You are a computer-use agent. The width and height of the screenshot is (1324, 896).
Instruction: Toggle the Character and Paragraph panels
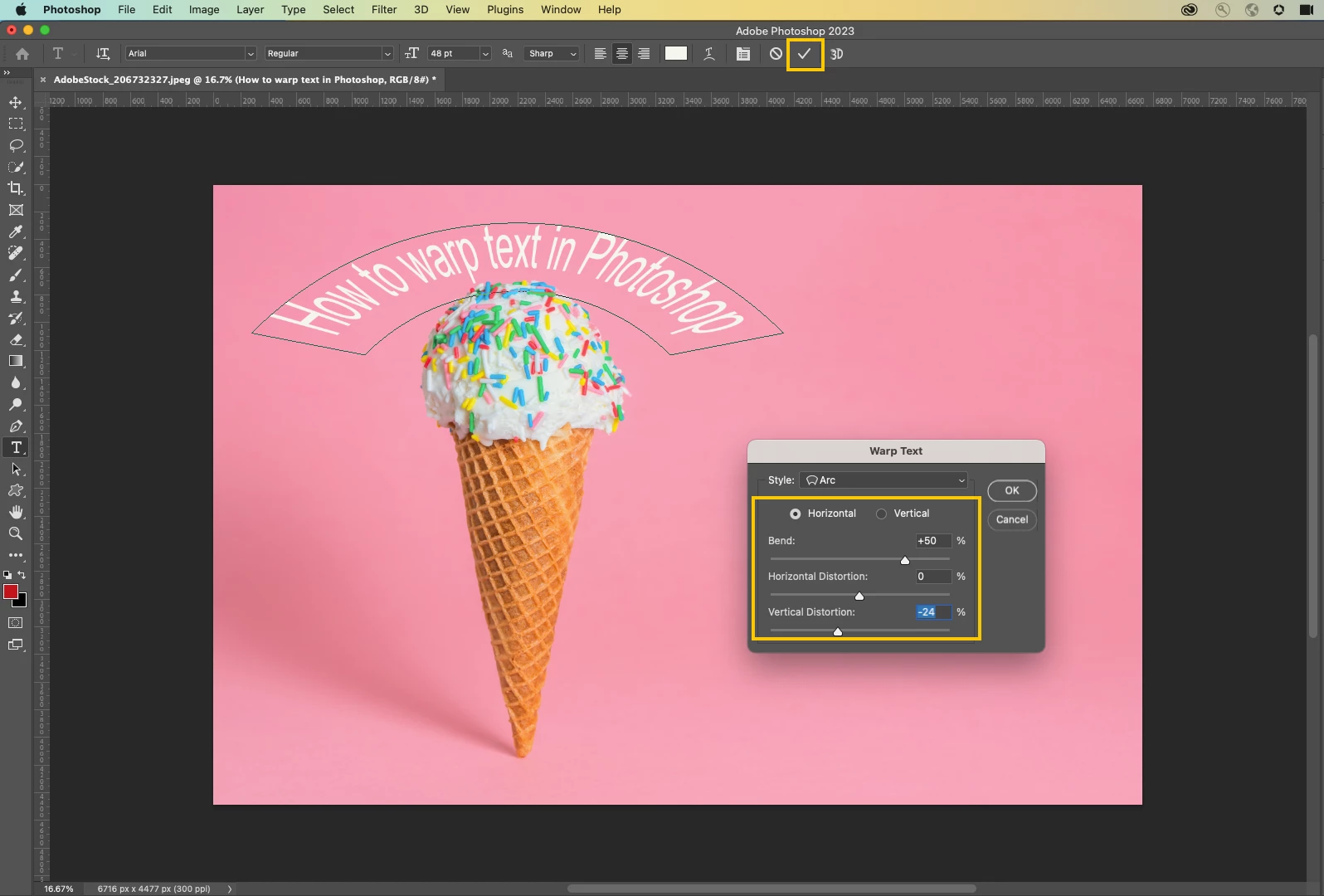pos(743,54)
